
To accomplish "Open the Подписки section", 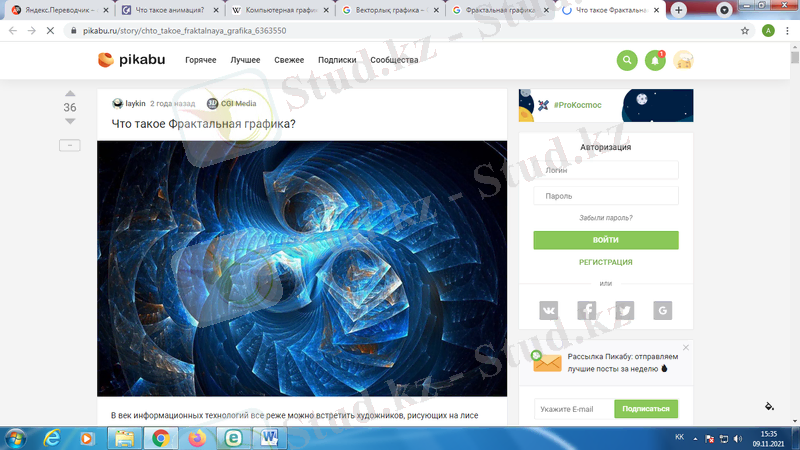I will [x=337, y=60].
